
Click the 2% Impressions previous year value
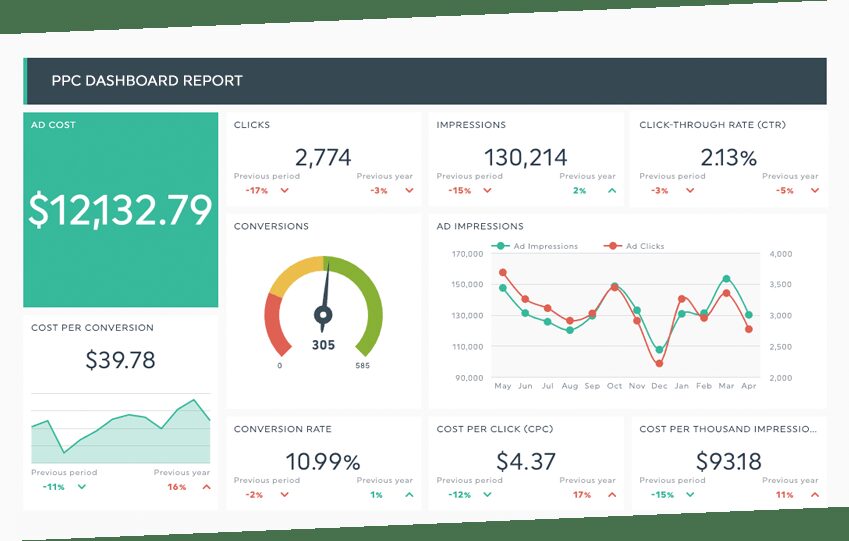pyautogui.click(x=579, y=191)
